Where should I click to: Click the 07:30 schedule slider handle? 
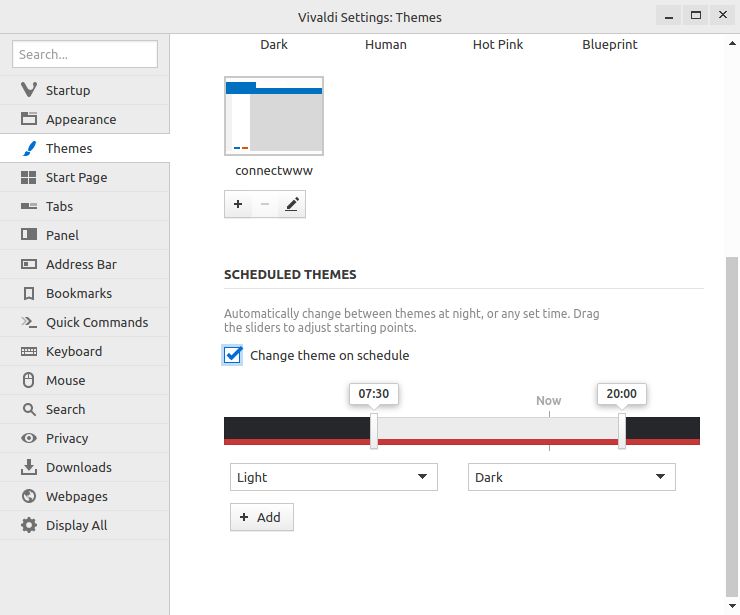tap(374, 431)
